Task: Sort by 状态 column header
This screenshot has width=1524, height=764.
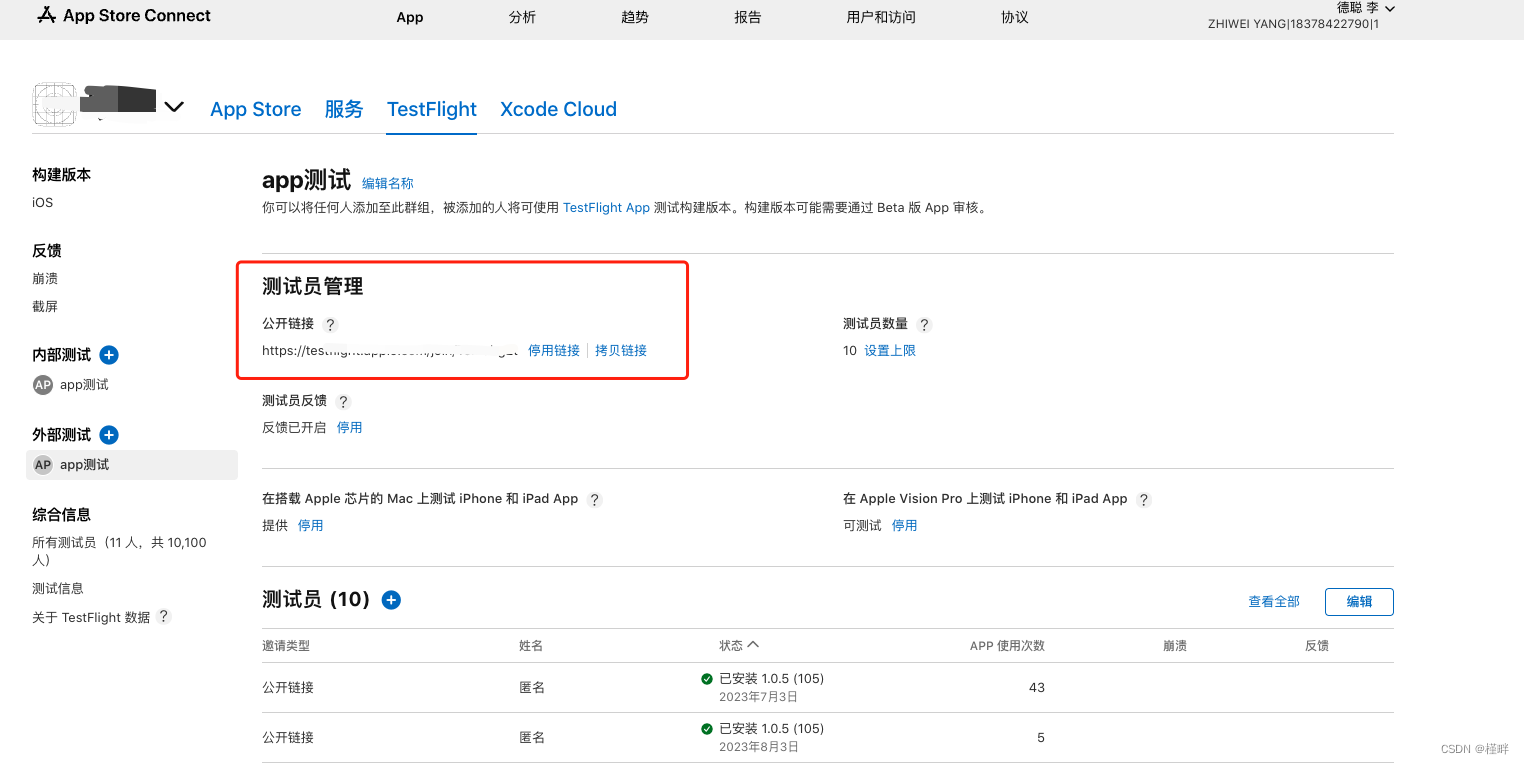Action: click(739, 645)
